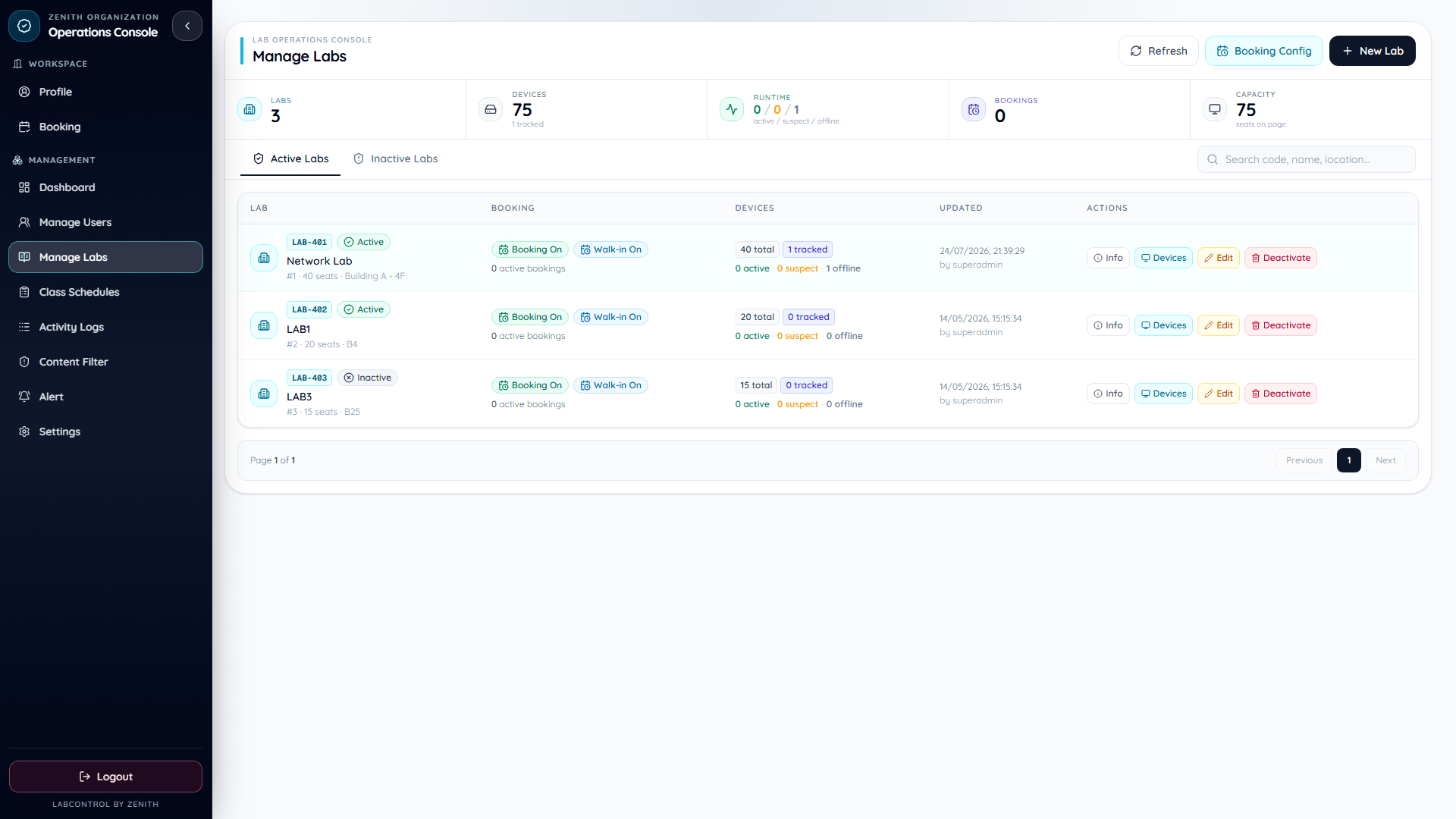Click the Runtime activity pulse icon
The height and width of the screenshot is (819, 1456).
coord(732,109)
